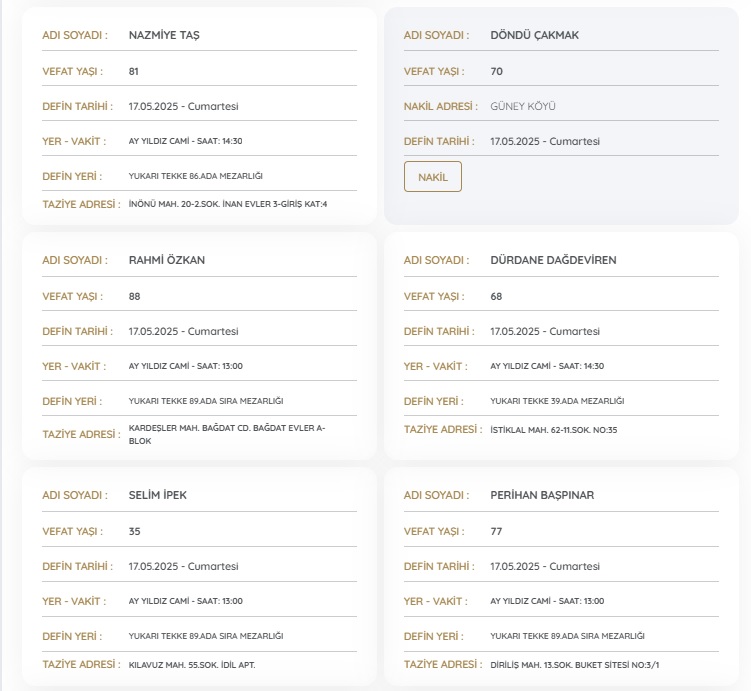Click age value 35 for Selim İpek
The width and height of the screenshot is (751, 691).
[135, 532]
